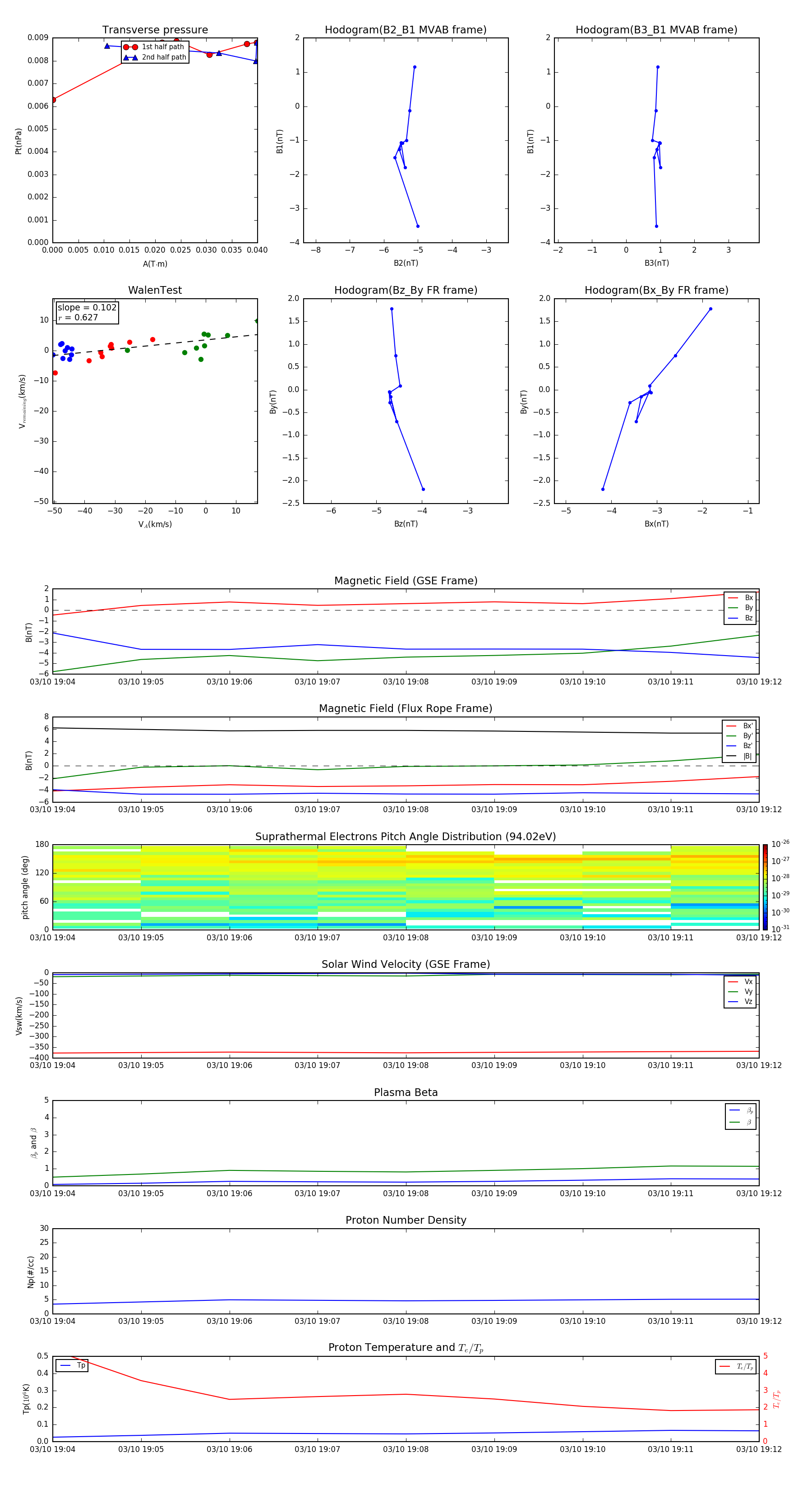
Task: Select the 'Vx' velocity legend entry
Action: 740,981
